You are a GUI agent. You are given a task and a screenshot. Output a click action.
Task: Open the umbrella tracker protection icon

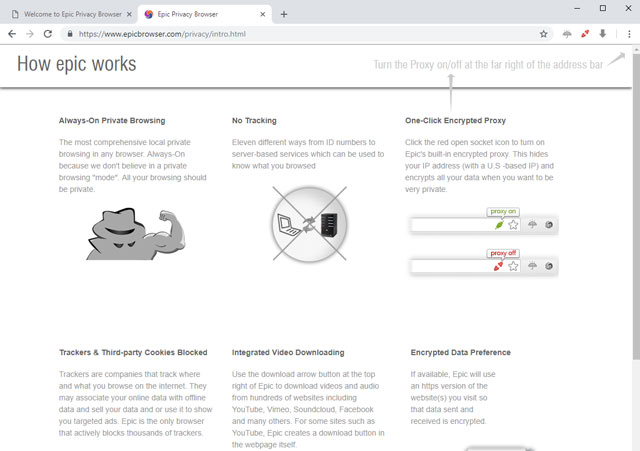click(x=567, y=34)
